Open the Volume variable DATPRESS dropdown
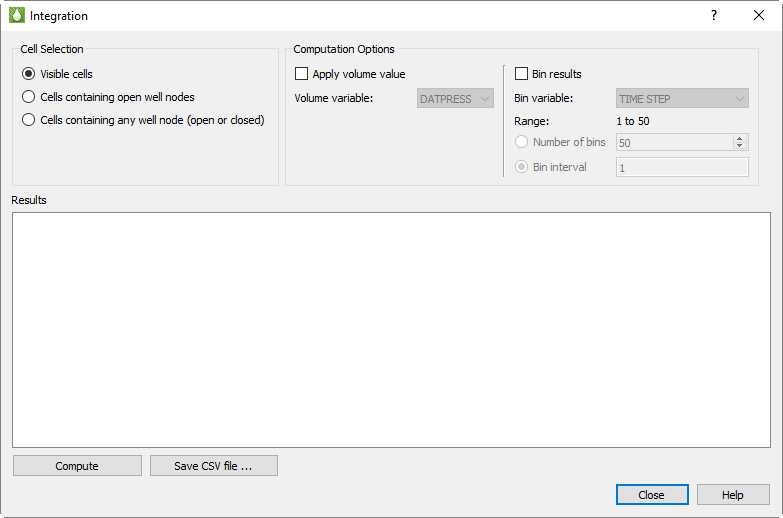The image size is (783, 518). (x=455, y=99)
